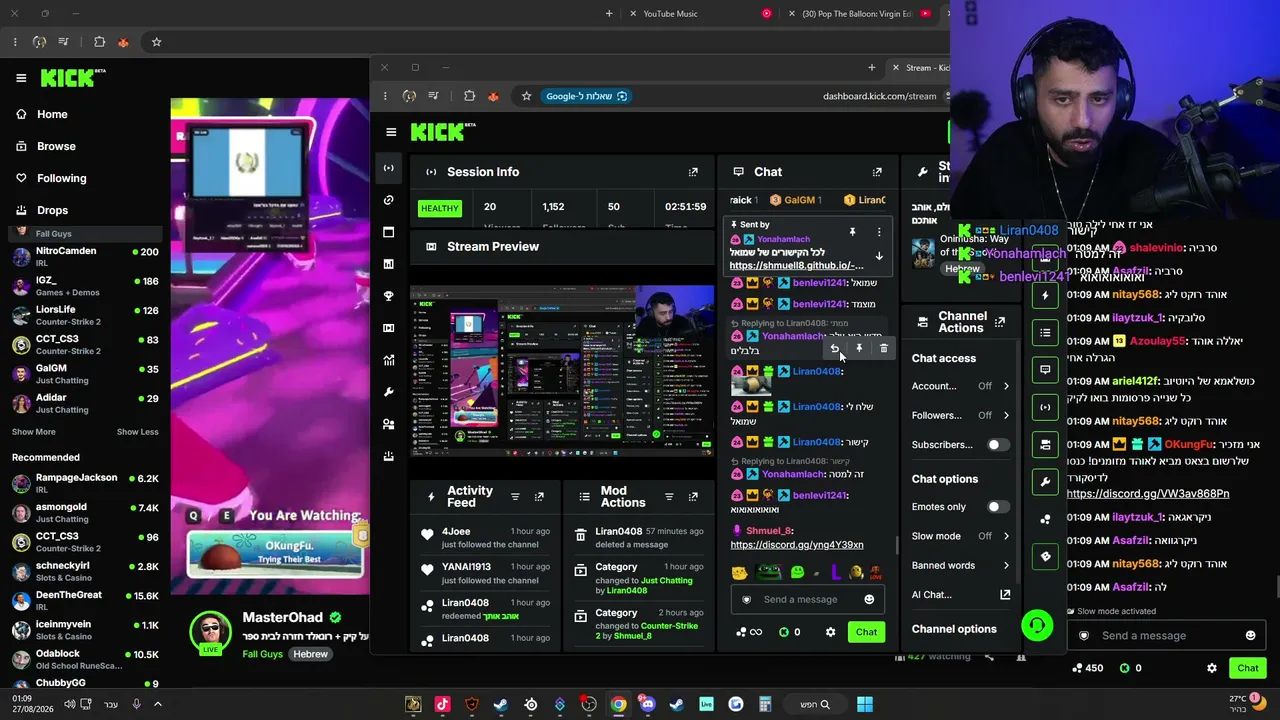Screen dimensions: 1280x720
Task: Click Show More in followed channels list
Action: (34, 432)
